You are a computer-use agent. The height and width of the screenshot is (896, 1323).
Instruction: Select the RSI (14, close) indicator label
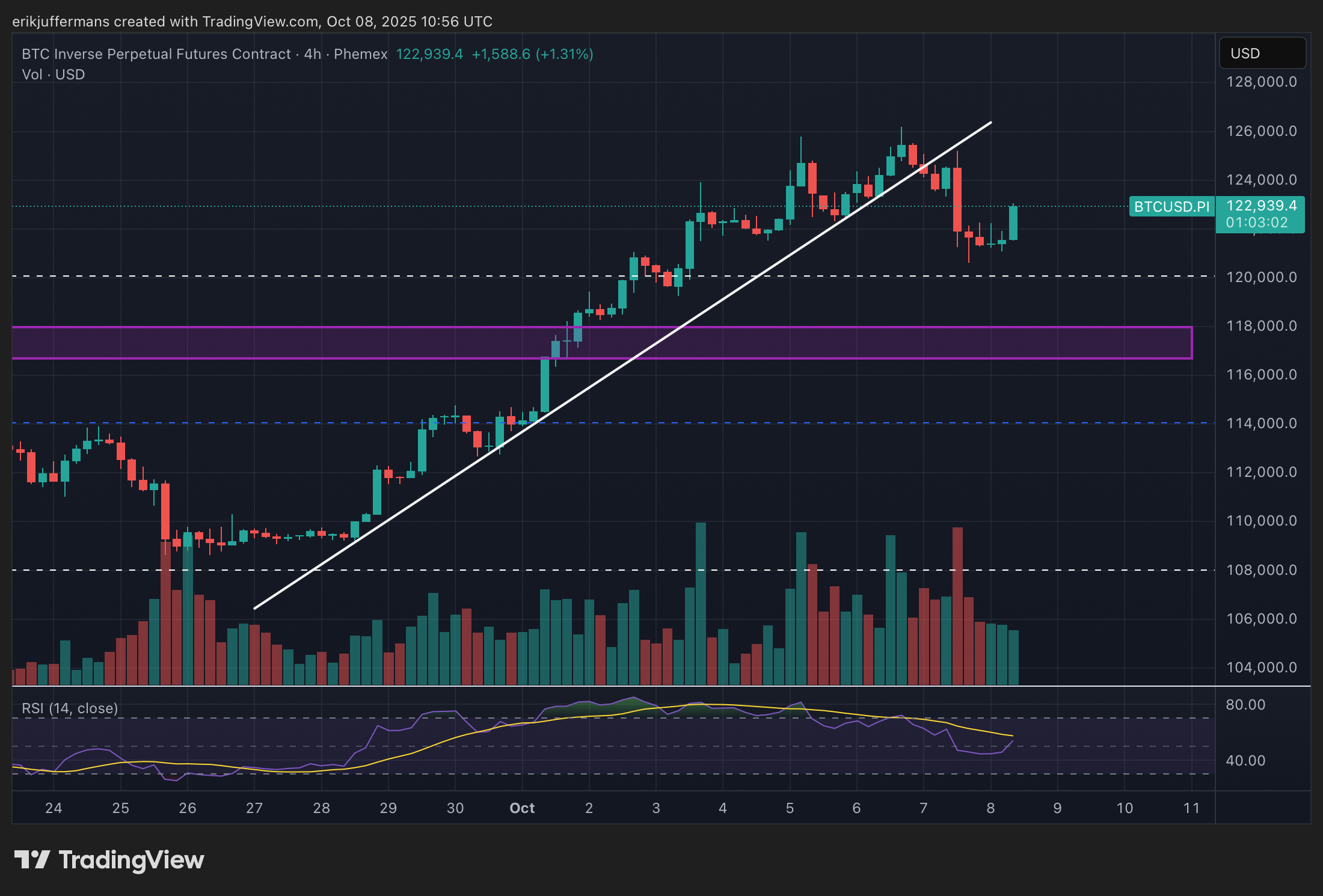click(70, 708)
